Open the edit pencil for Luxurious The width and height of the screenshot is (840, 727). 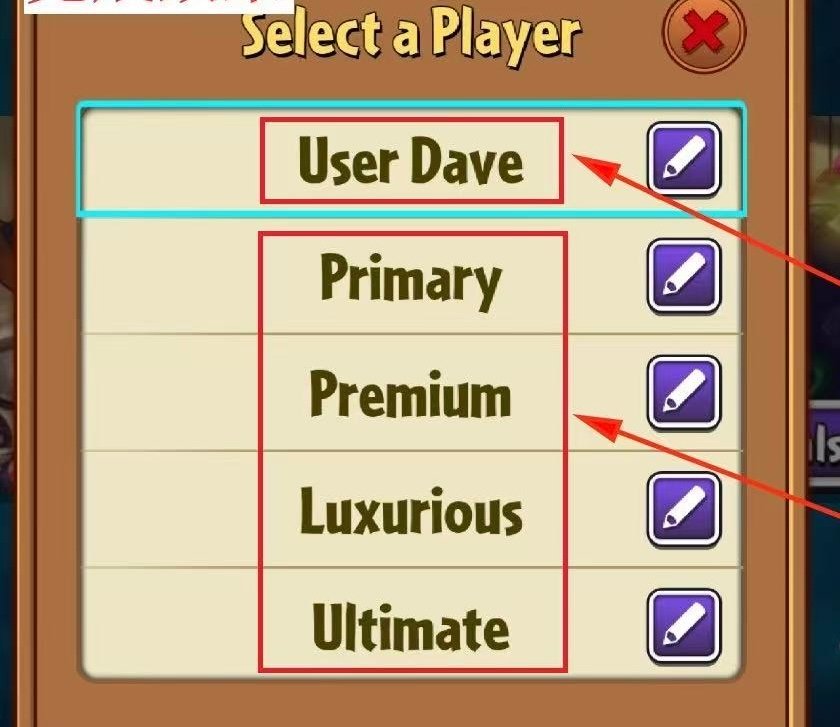(684, 509)
